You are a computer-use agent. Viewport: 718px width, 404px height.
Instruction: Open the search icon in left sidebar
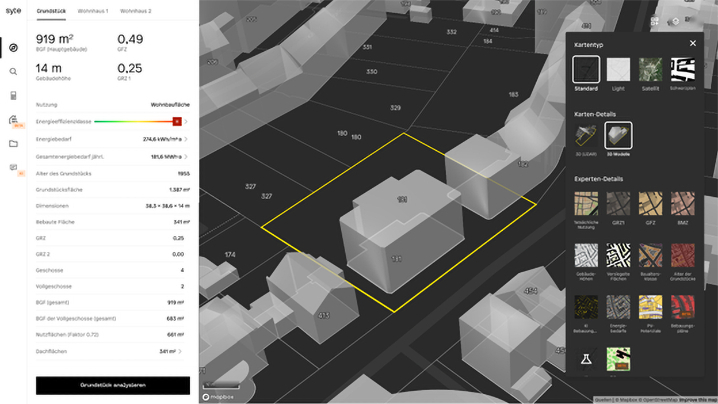(x=14, y=72)
